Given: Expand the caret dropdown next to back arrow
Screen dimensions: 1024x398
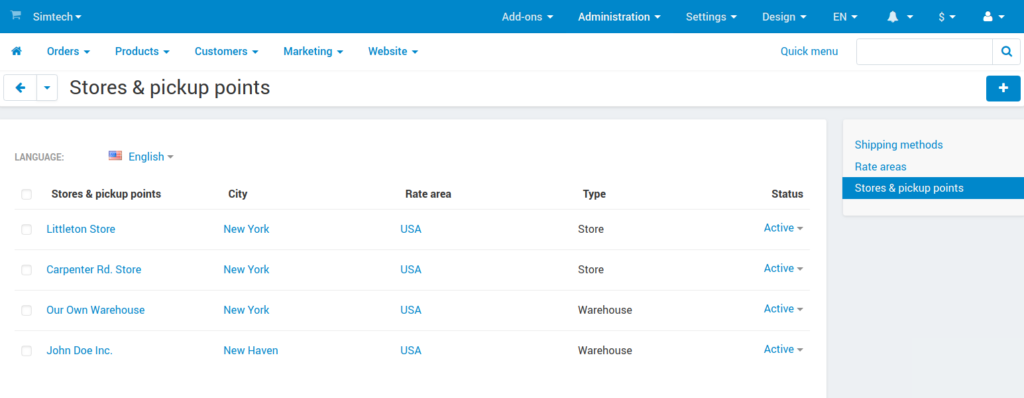Looking at the screenshot, I should click(47, 88).
